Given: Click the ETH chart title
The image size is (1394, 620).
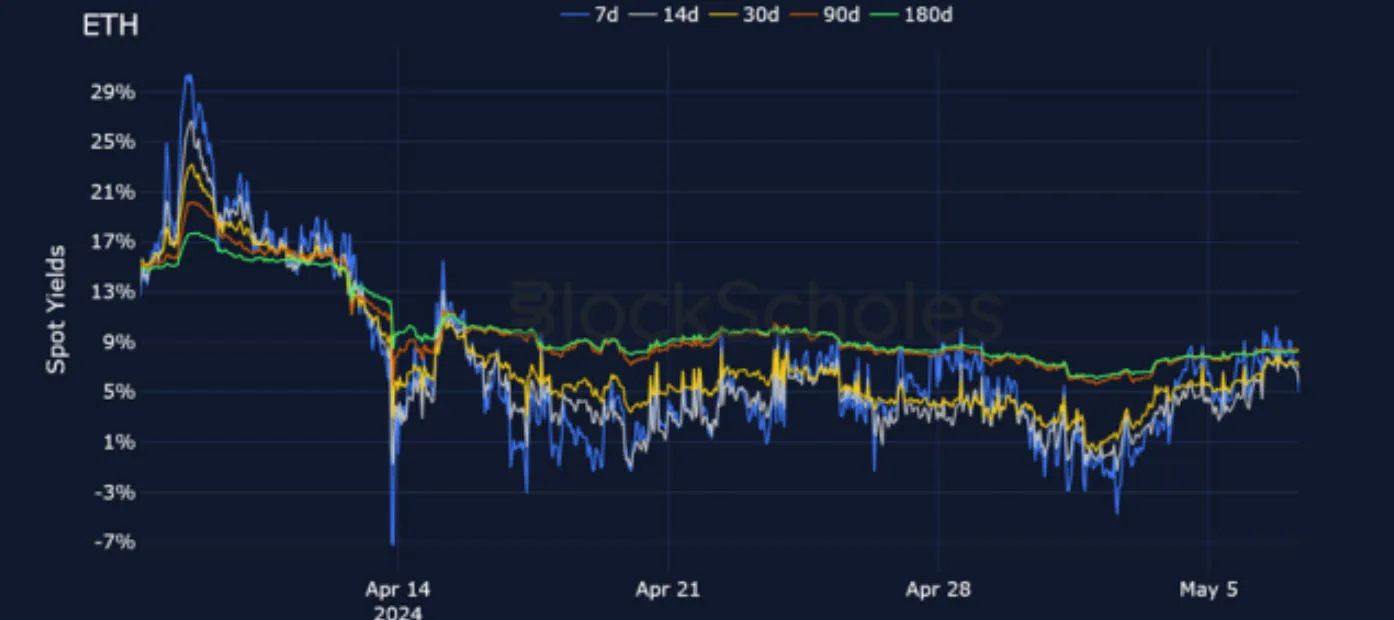Looking at the screenshot, I should (110, 27).
